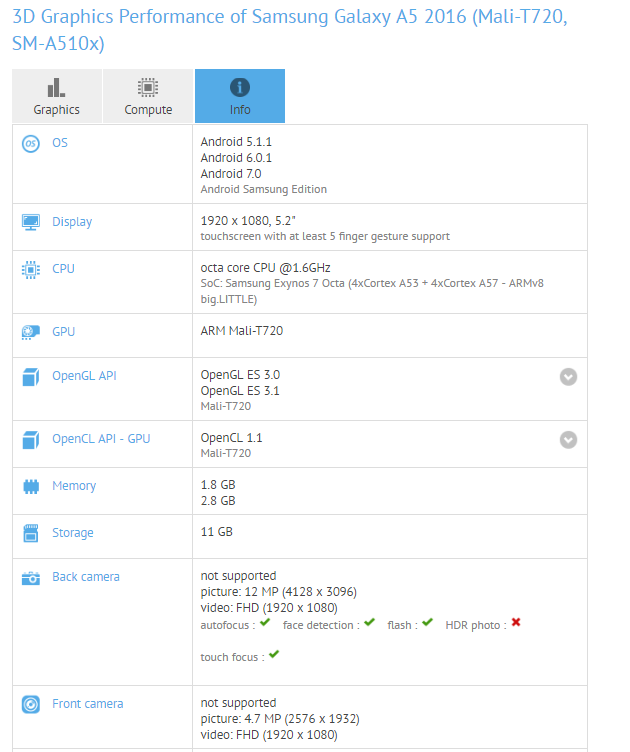Viewport: 630px width, 752px height.
Task: Expand the OpenCL API - GPU details arrow
Action: tap(568, 440)
